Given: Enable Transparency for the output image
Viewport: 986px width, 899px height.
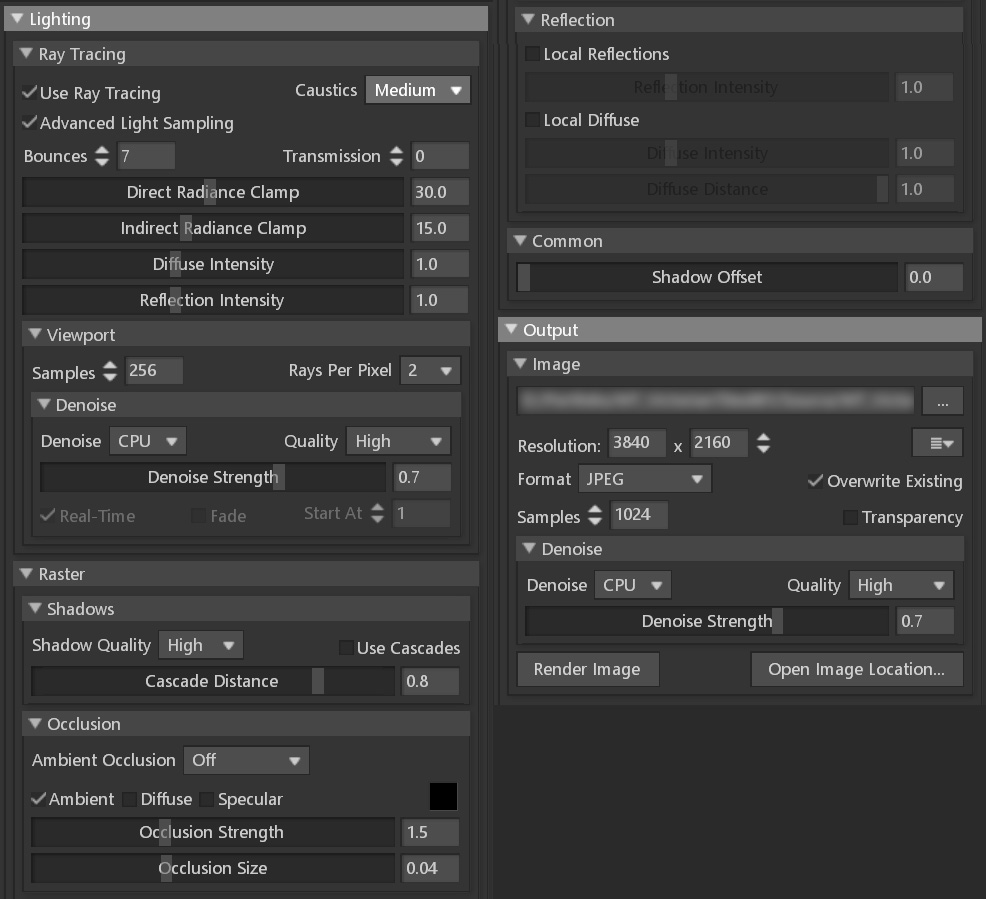Looking at the screenshot, I should (851, 517).
